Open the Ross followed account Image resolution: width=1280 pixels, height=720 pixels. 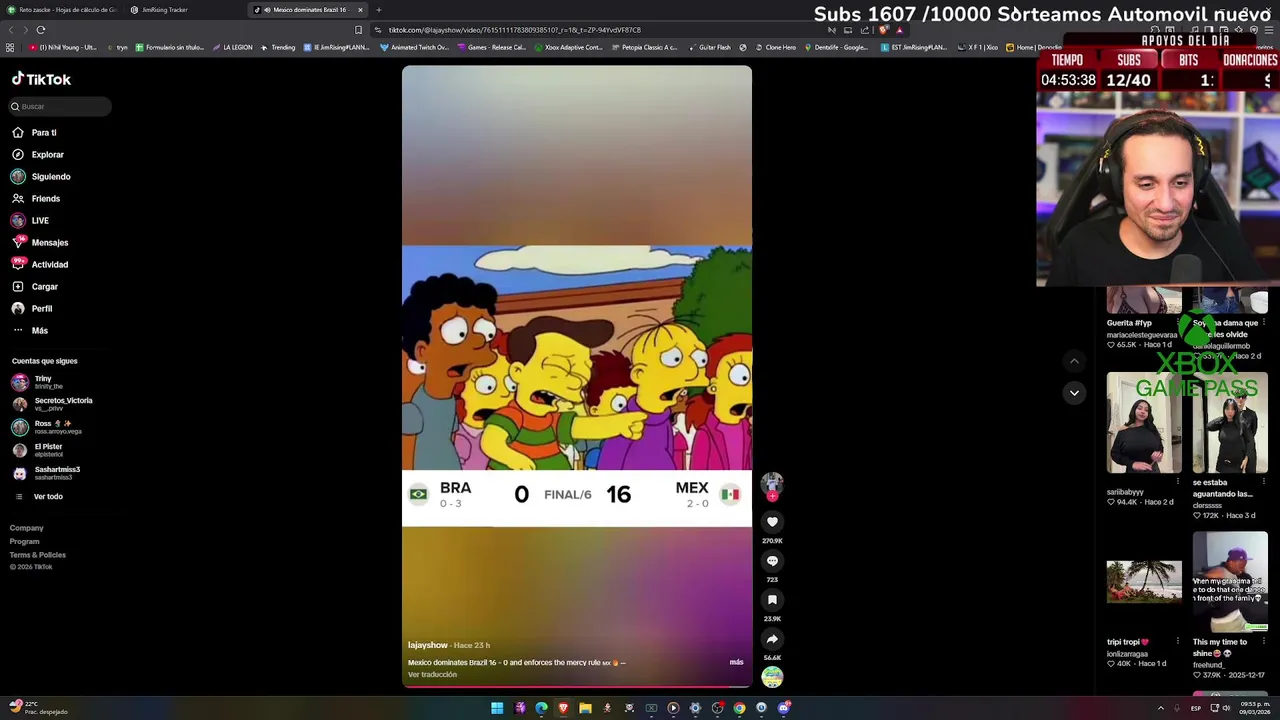tap(48, 427)
